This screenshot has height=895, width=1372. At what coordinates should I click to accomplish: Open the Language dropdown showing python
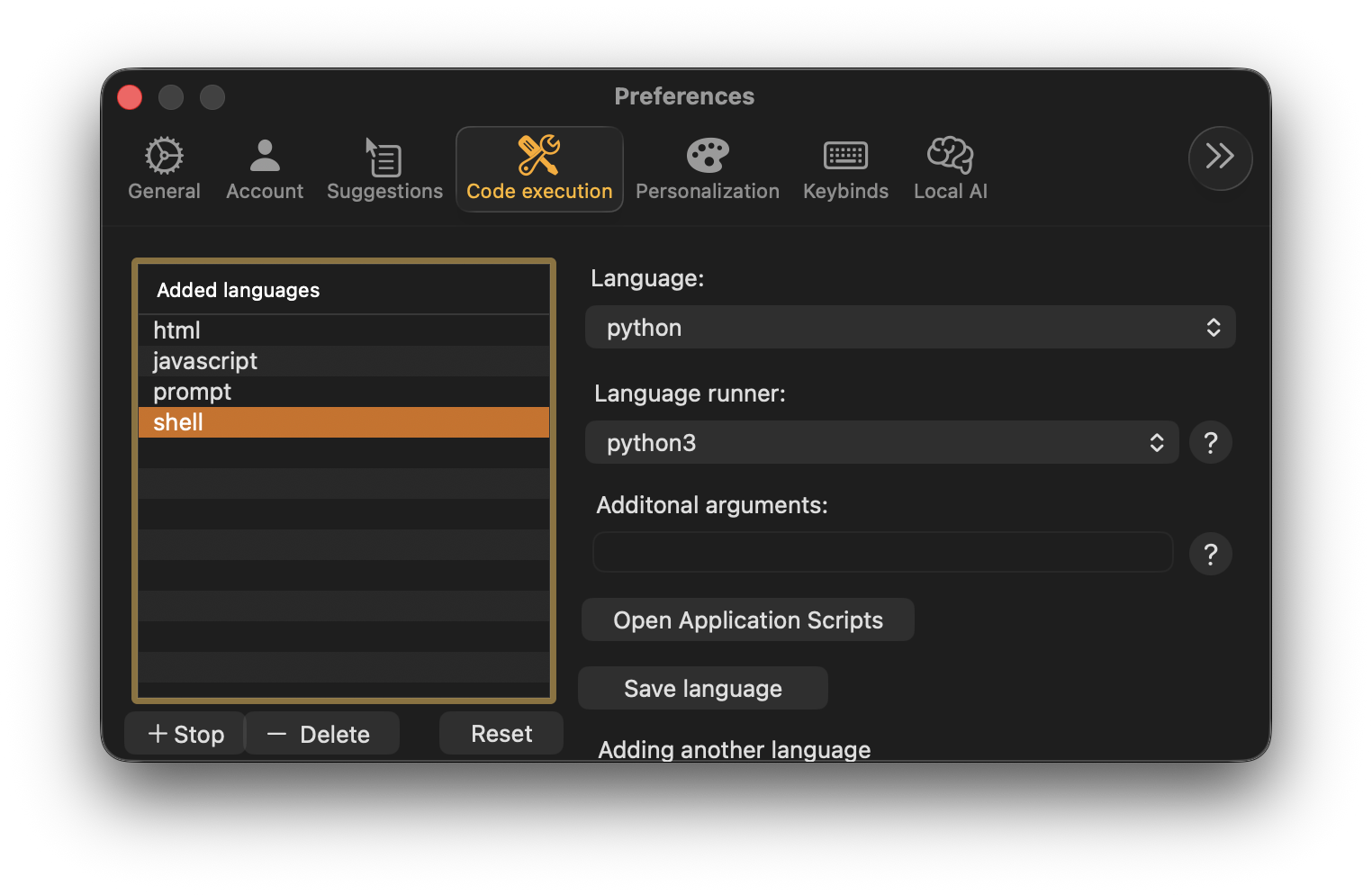[x=910, y=327]
